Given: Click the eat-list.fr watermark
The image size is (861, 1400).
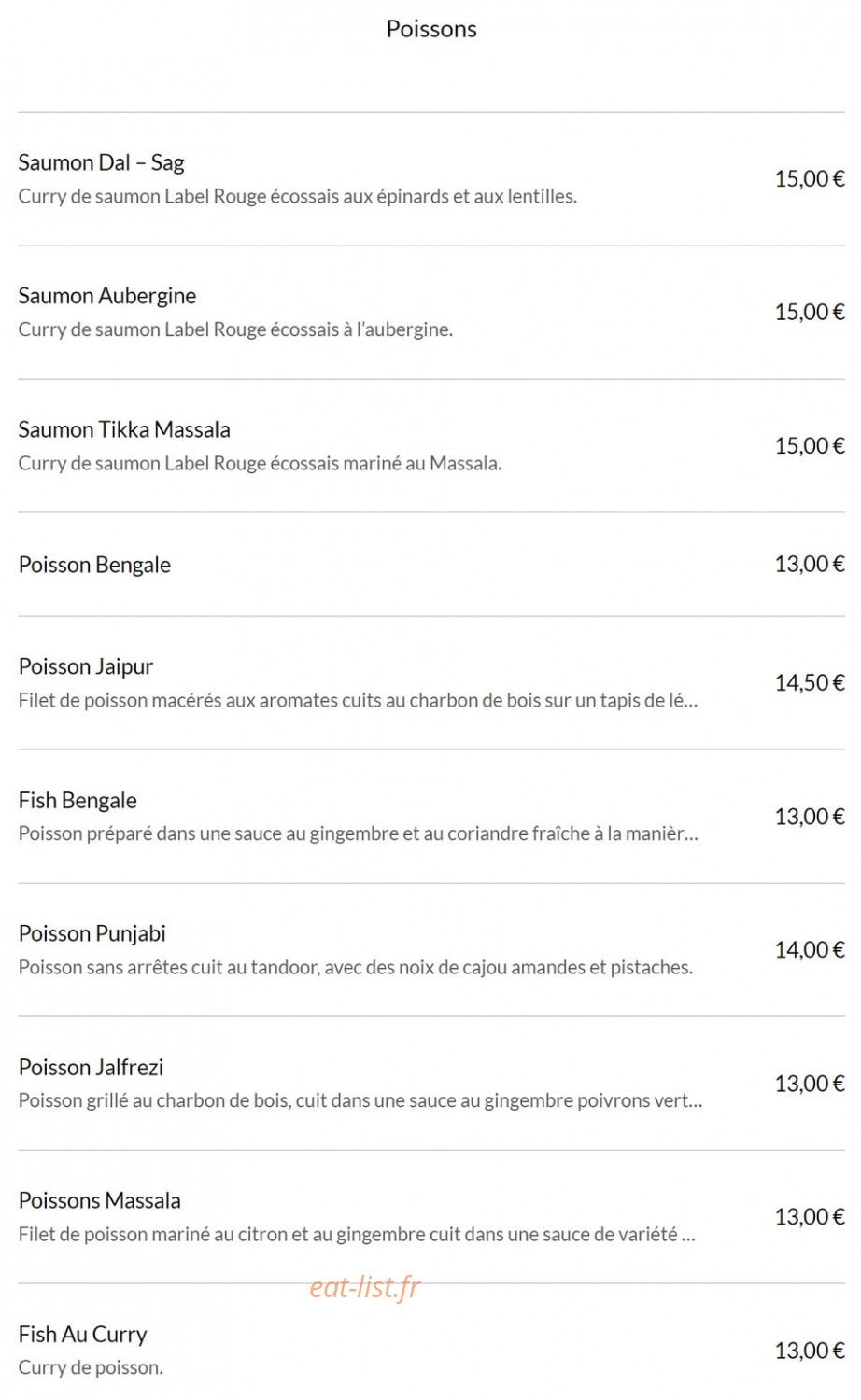Looking at the screenshot, I should tap(365, 1287).
